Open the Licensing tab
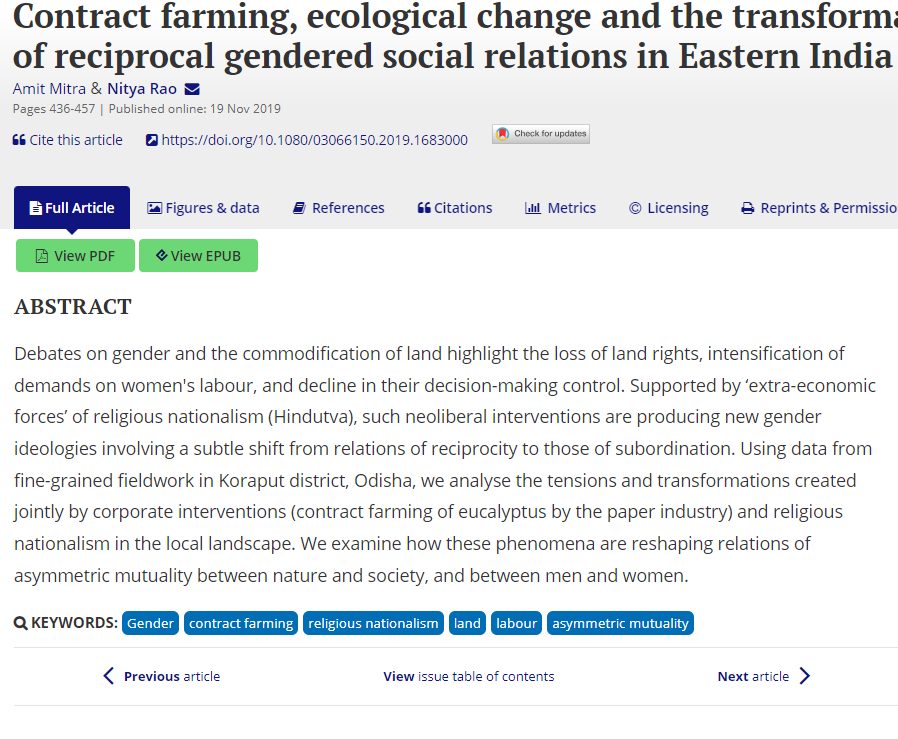 pos(668,208)
